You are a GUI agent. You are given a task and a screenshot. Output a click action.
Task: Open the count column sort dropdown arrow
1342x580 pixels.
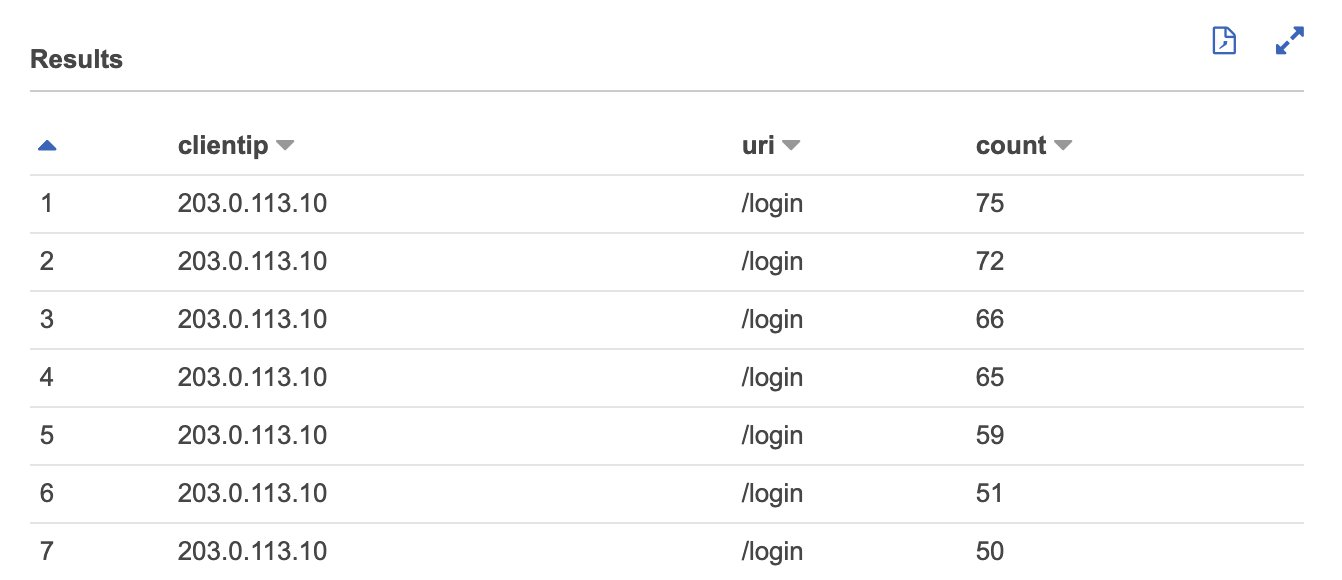[1063, 146]
